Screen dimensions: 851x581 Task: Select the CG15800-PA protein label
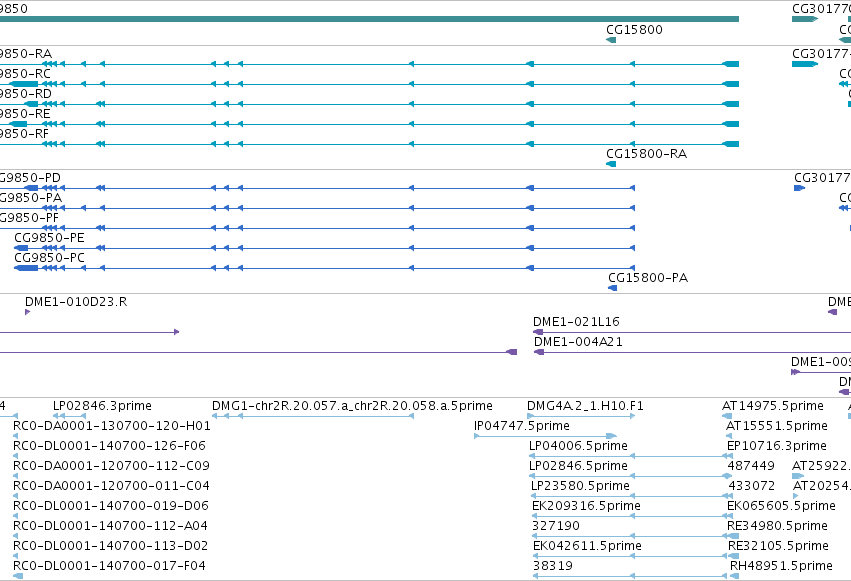click(x=648, y=278)
